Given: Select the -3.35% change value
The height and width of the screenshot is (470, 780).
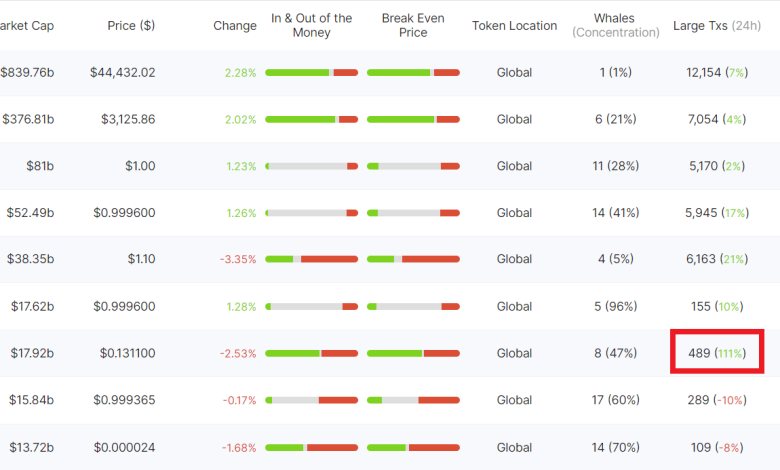Looking at the screenshot, I should pyautogui.click(x=238, y=259).
